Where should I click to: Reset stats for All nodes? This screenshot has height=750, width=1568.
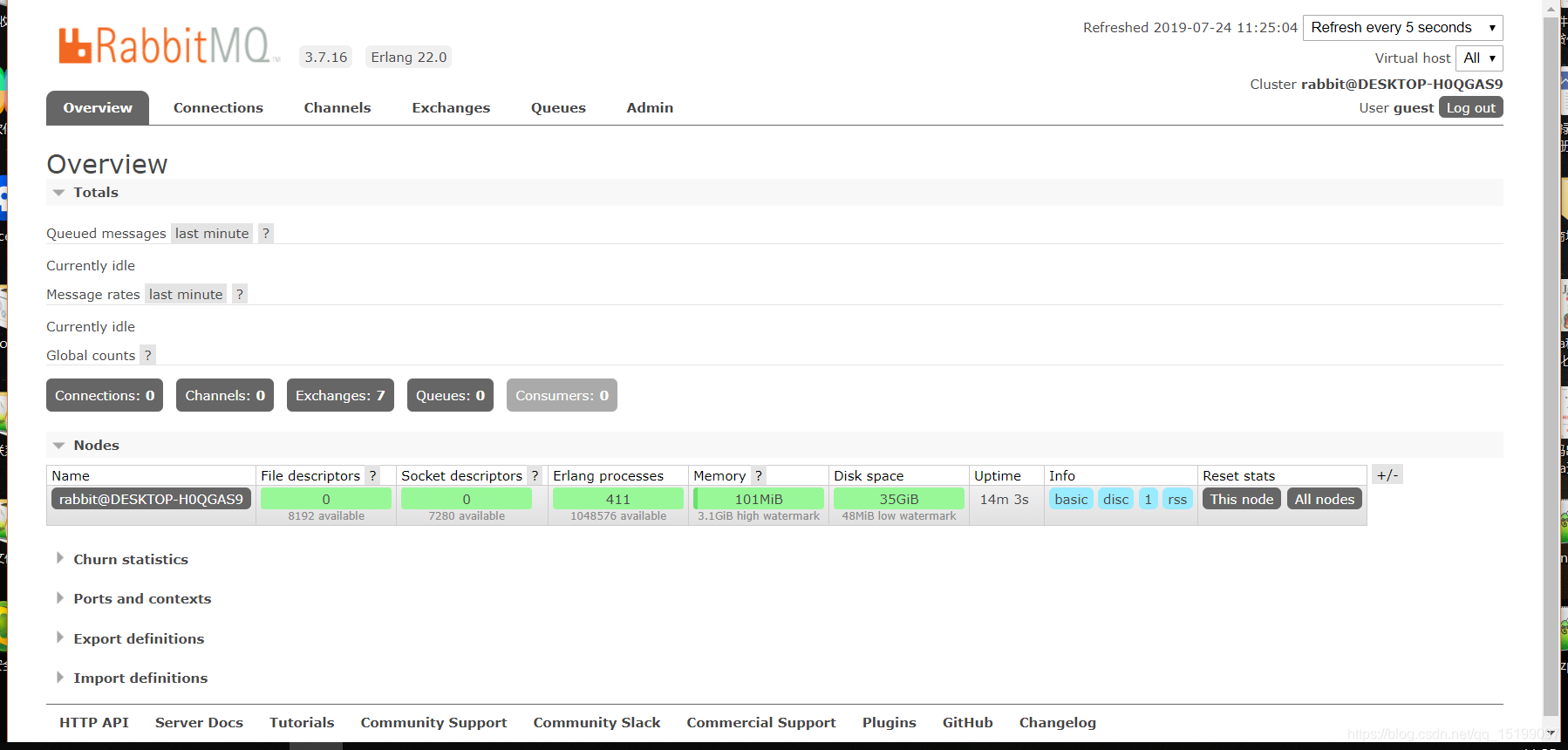pos(1325,499)
